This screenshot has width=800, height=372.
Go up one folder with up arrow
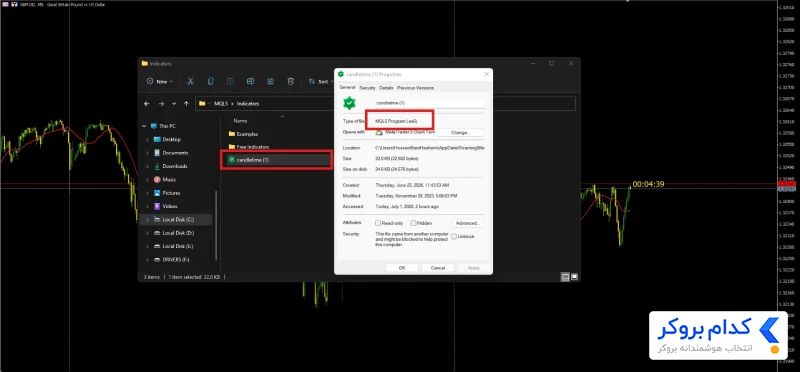click(x=186, y=104)
